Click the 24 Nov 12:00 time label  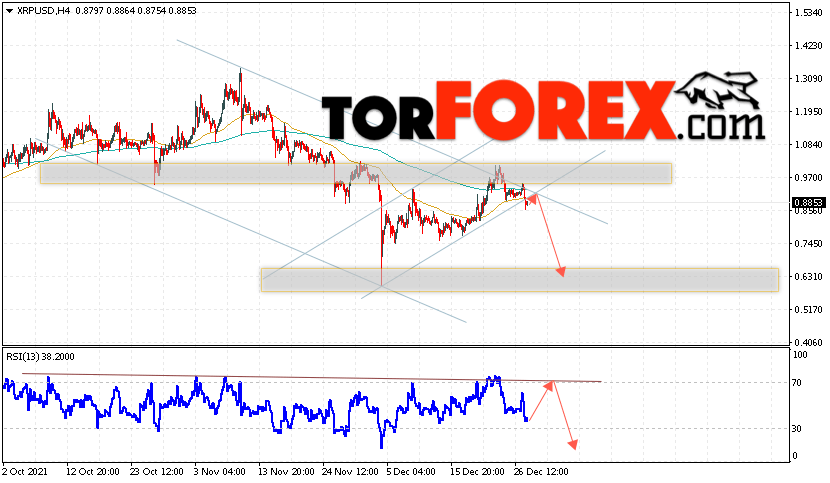point(349,471)
